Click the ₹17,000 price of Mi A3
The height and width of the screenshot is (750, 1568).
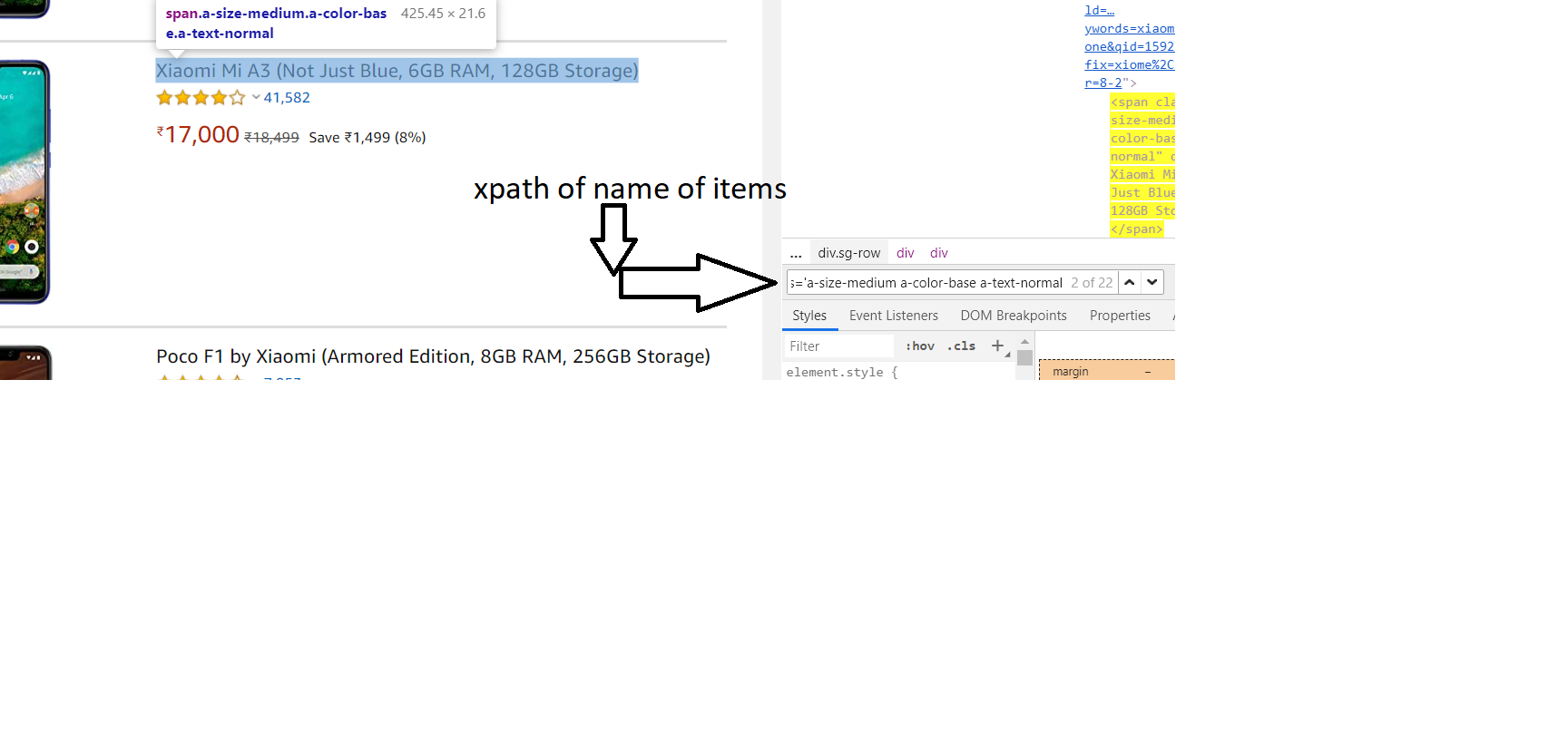tap(198, 135)
